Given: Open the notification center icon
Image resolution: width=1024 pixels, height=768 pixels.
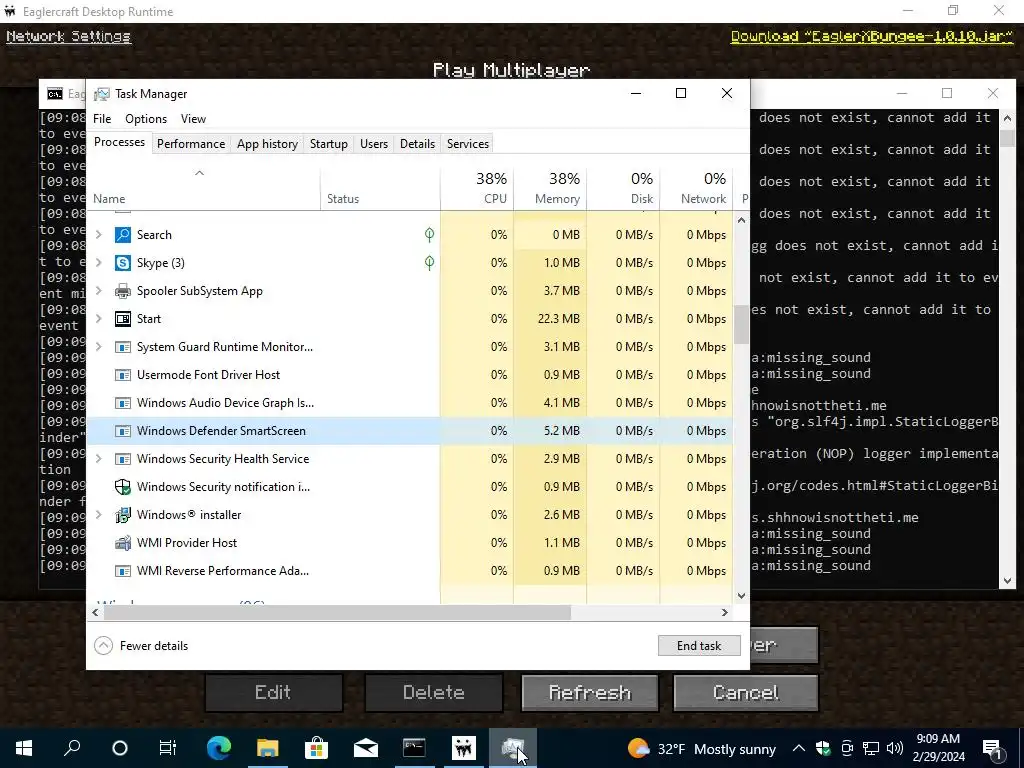Looking at the screenshot, I should tap(993, 748).
